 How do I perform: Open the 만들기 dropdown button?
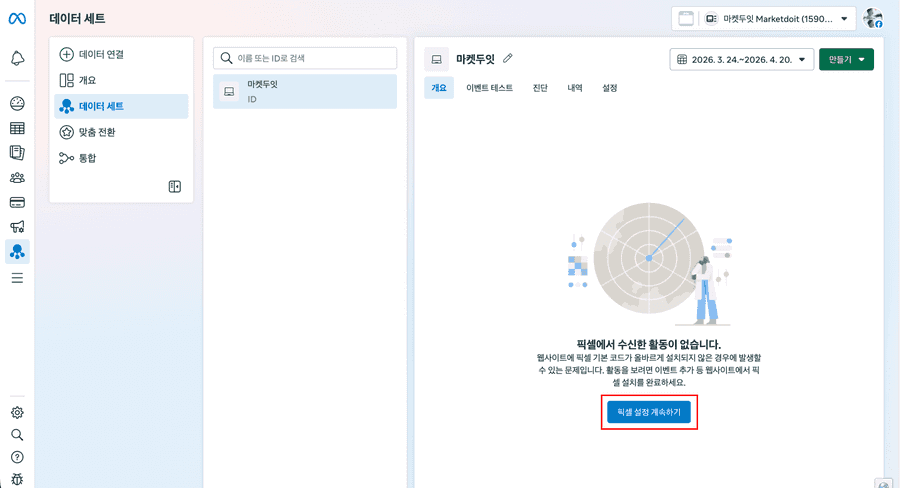[x=846, y=59]
